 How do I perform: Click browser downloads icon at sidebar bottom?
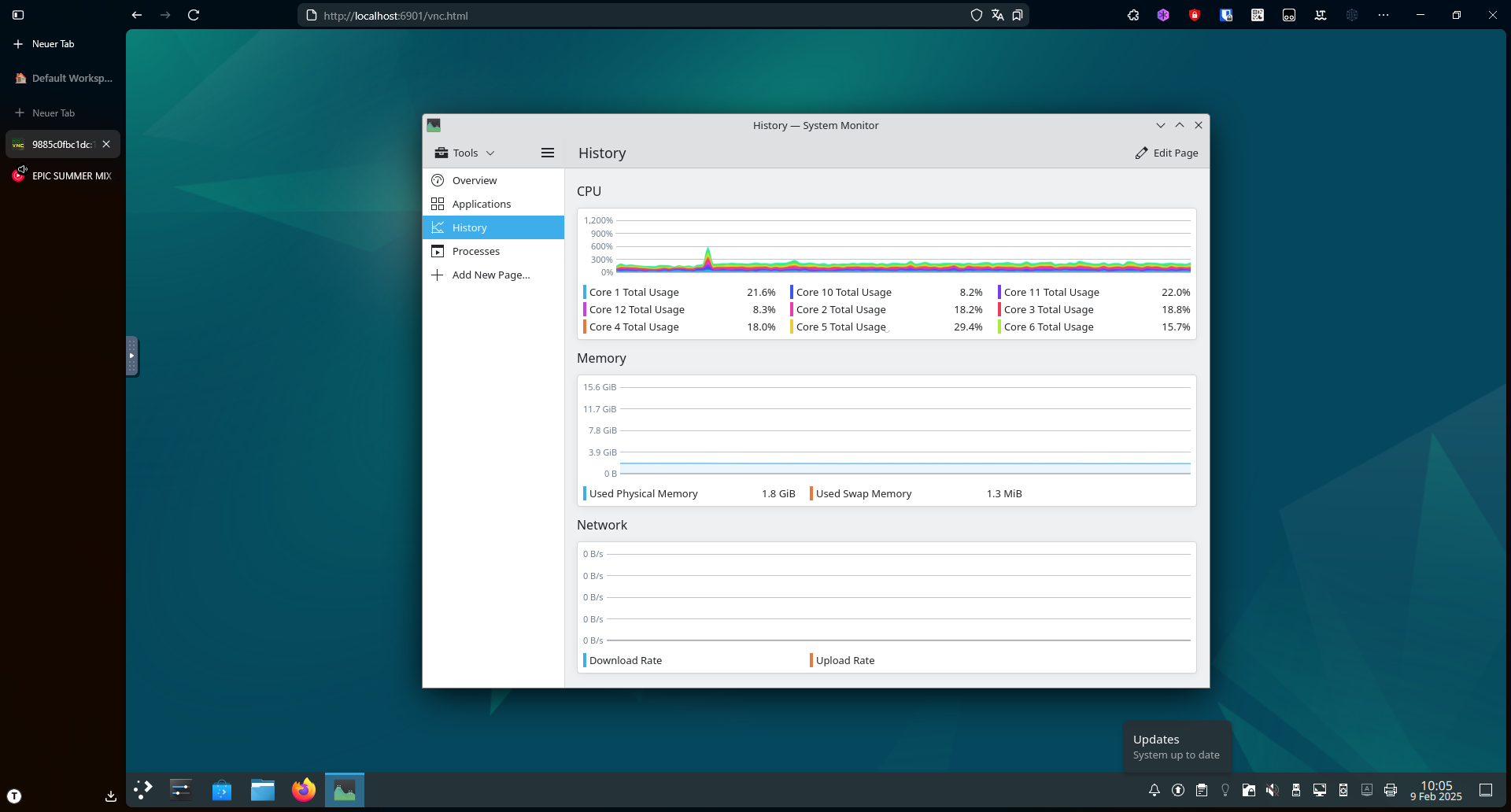(x=111, y=796)
